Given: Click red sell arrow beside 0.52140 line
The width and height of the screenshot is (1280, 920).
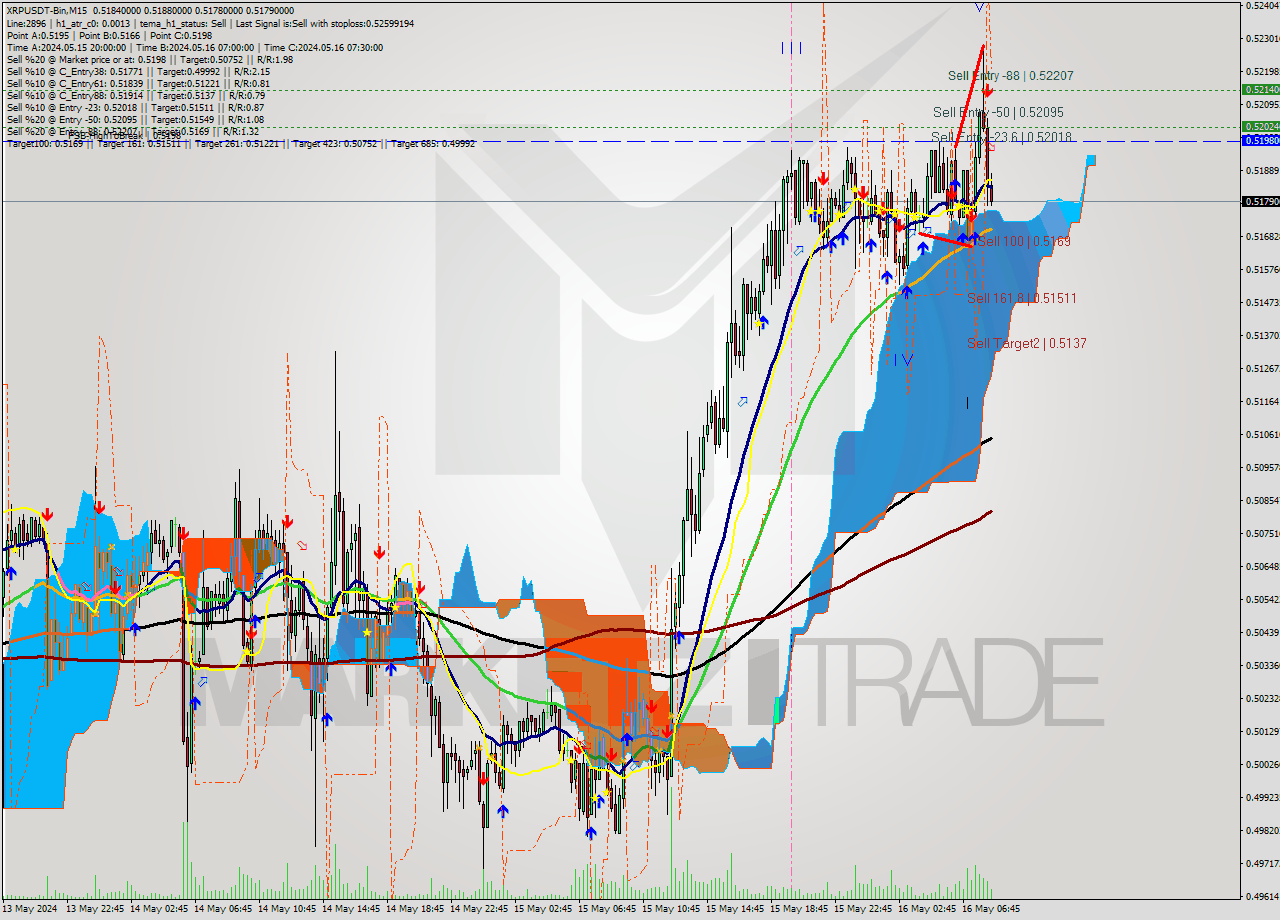Looking at the screenshot, I should [988, 91].
